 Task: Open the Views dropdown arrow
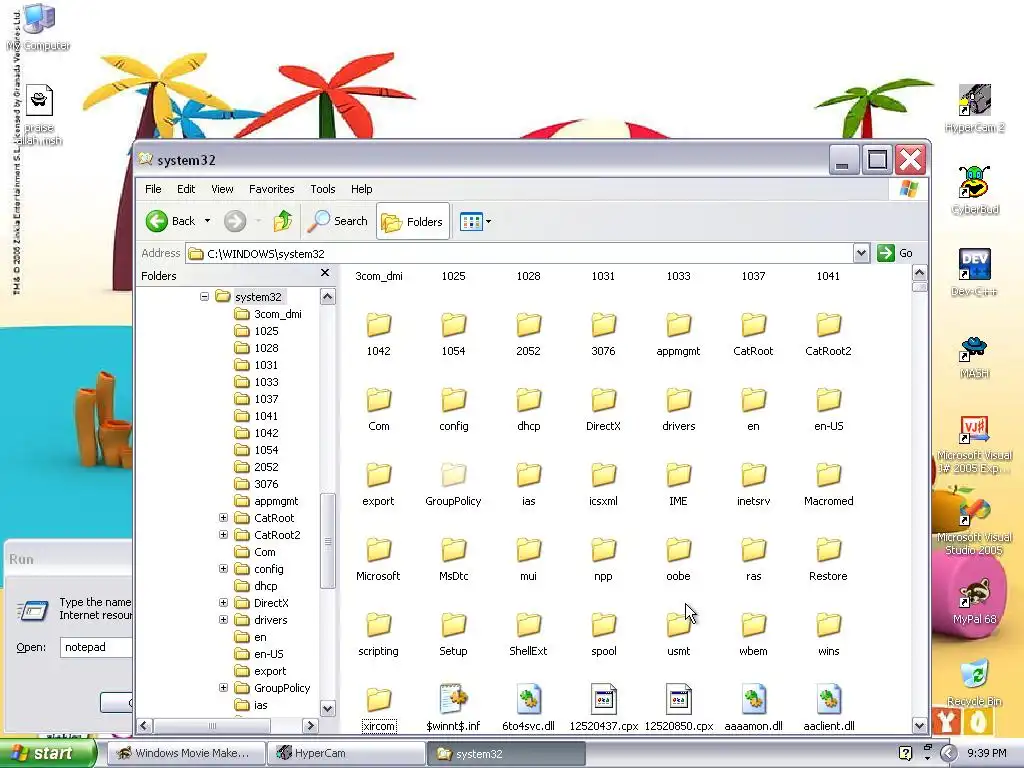[x=488, y=221]
